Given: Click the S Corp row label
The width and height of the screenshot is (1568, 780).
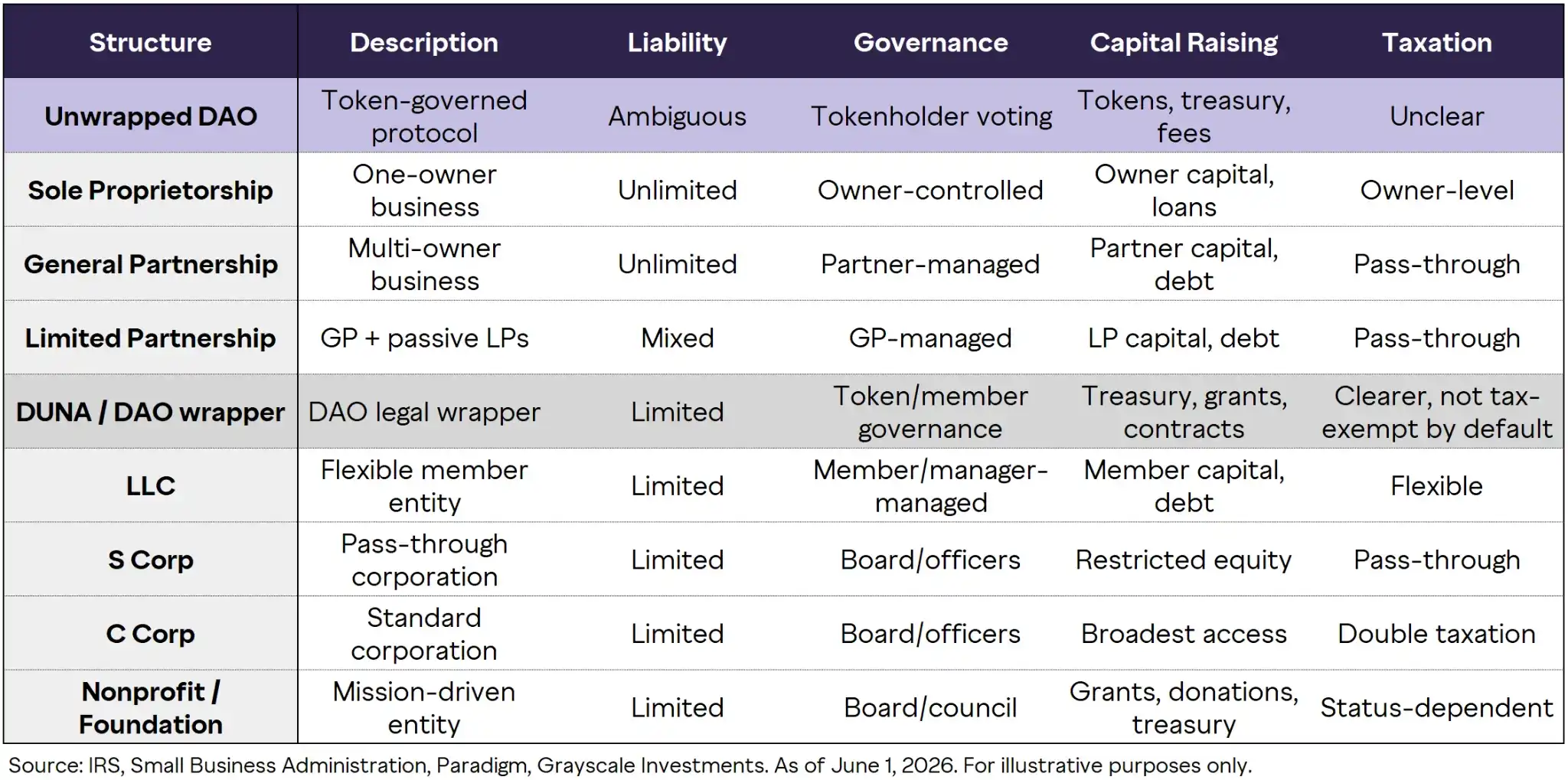Looking at the screenshot, I should [x=151, y=560].
